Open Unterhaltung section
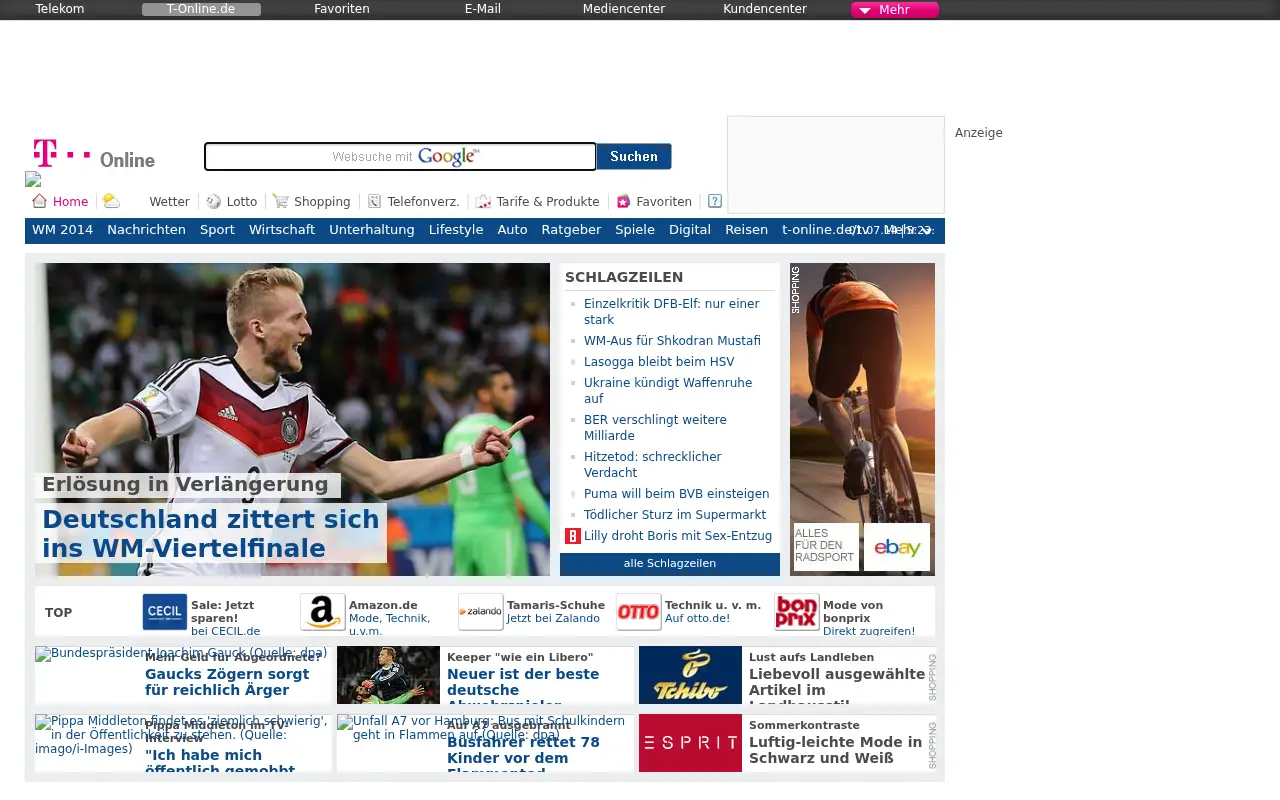1280x800 pixels. (372, 230)
